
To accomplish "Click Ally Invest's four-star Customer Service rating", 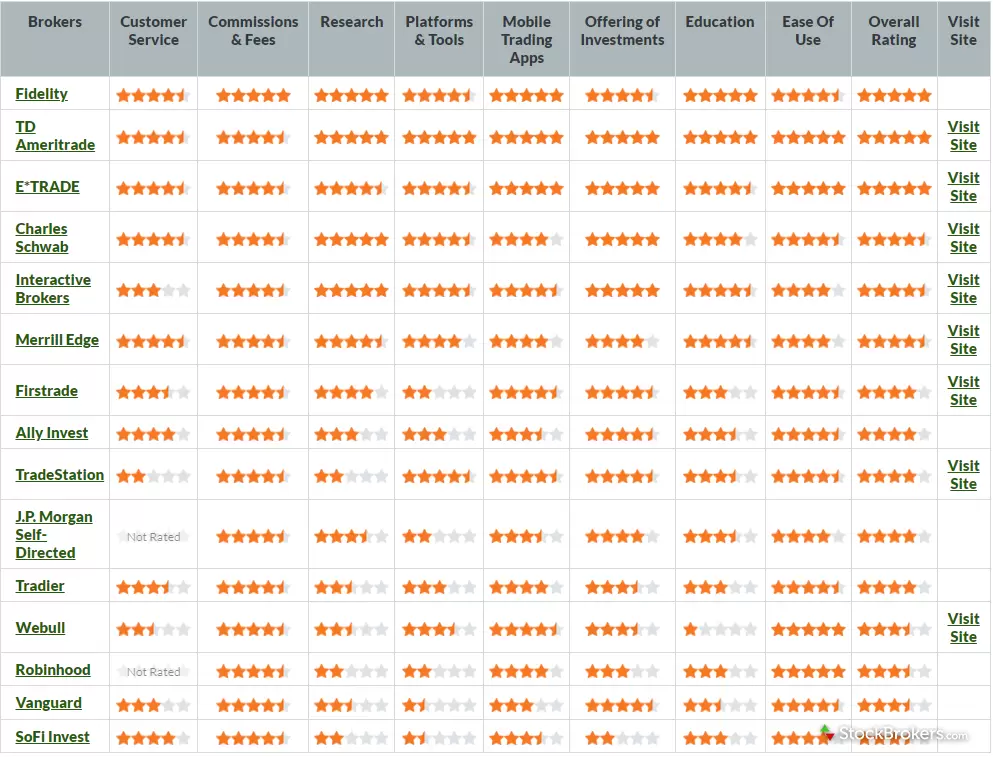I will click(152, 433).
